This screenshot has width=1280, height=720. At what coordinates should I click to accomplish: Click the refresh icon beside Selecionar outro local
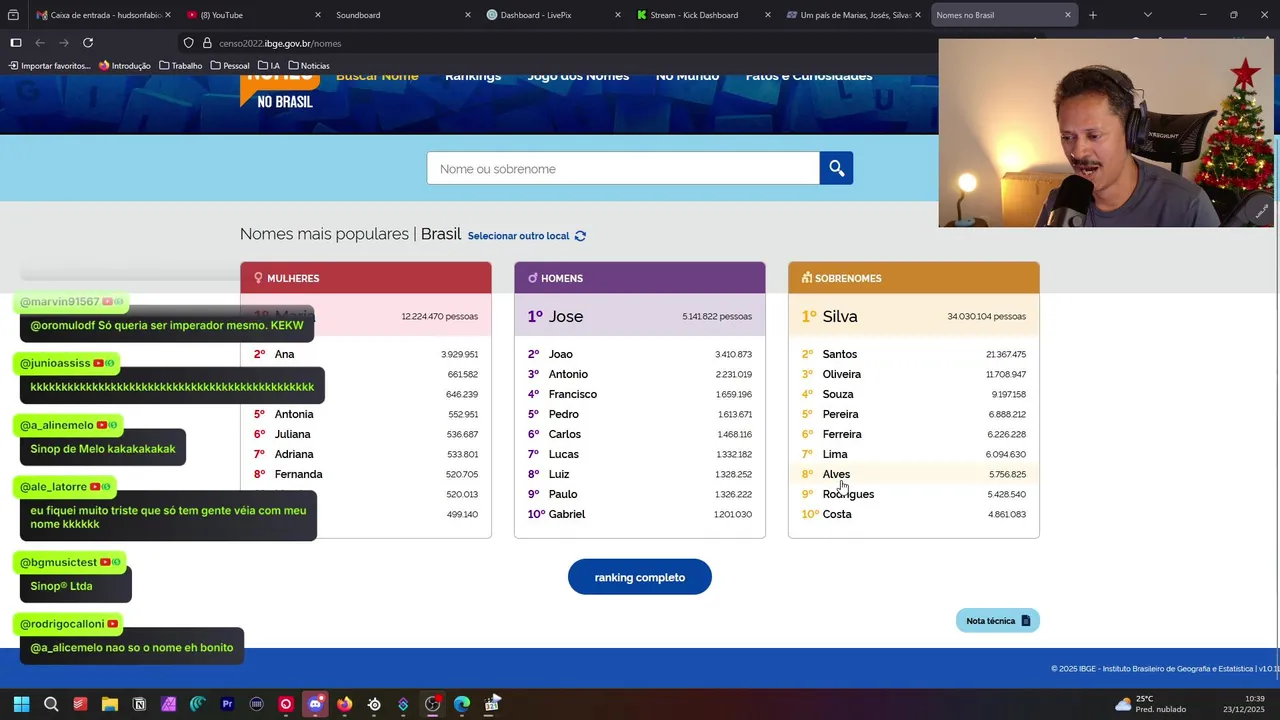coord(580,236)
